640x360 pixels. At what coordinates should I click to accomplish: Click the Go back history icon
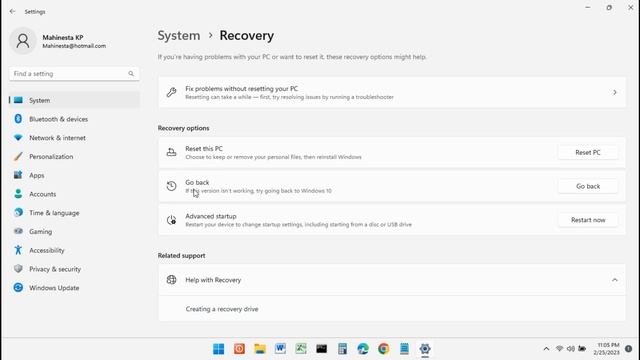(171, 186)
